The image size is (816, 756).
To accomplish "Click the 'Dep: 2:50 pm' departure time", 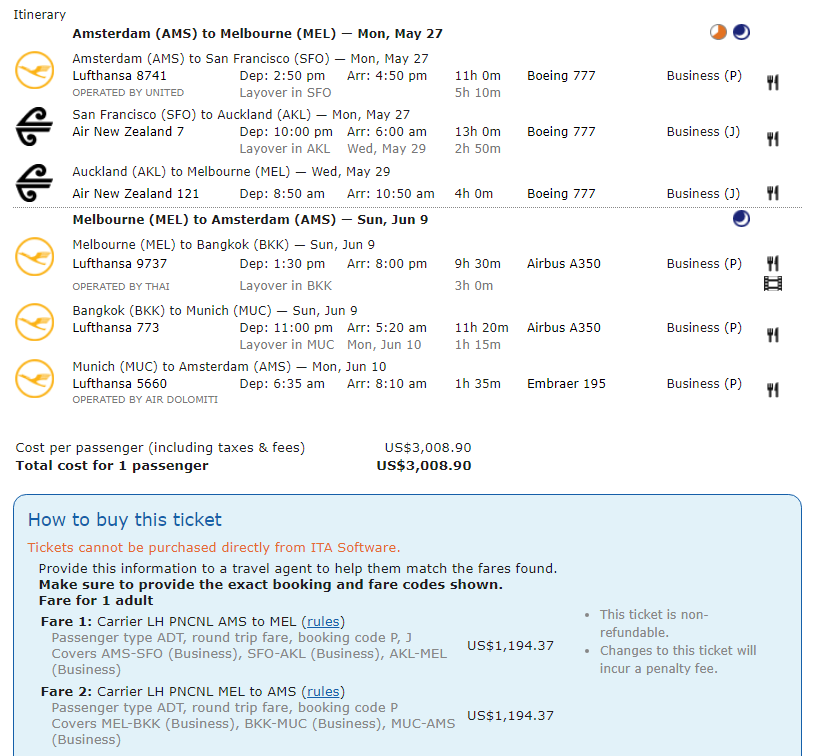I will (x=282, y=76).
